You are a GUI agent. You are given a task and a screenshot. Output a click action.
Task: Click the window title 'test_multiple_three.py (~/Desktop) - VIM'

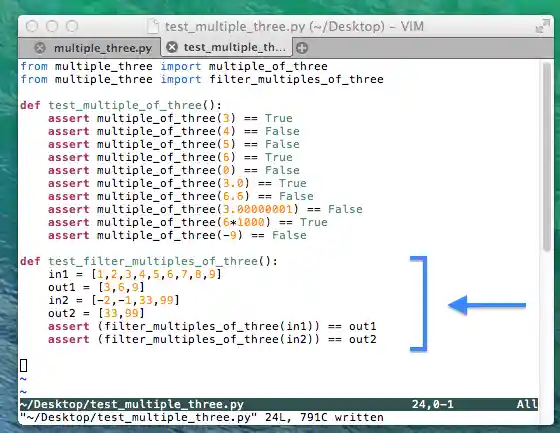click(294, 26)
